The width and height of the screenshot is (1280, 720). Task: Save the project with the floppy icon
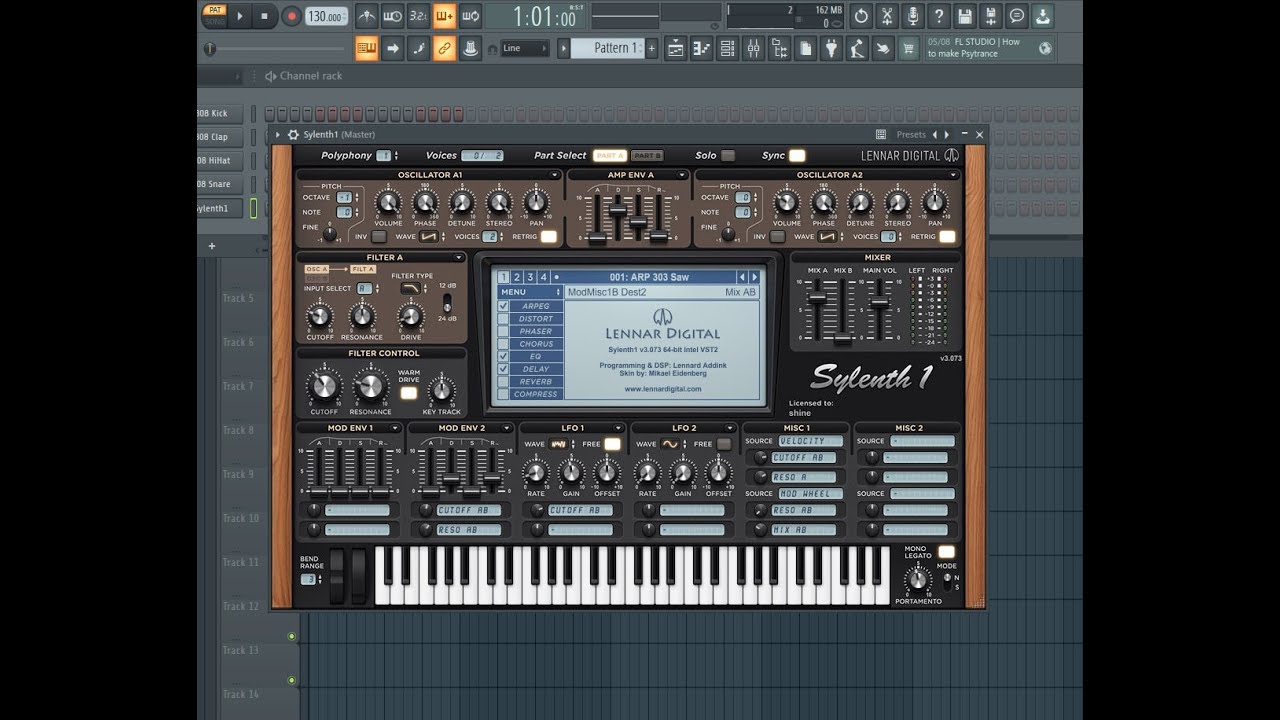click(965, 16)
